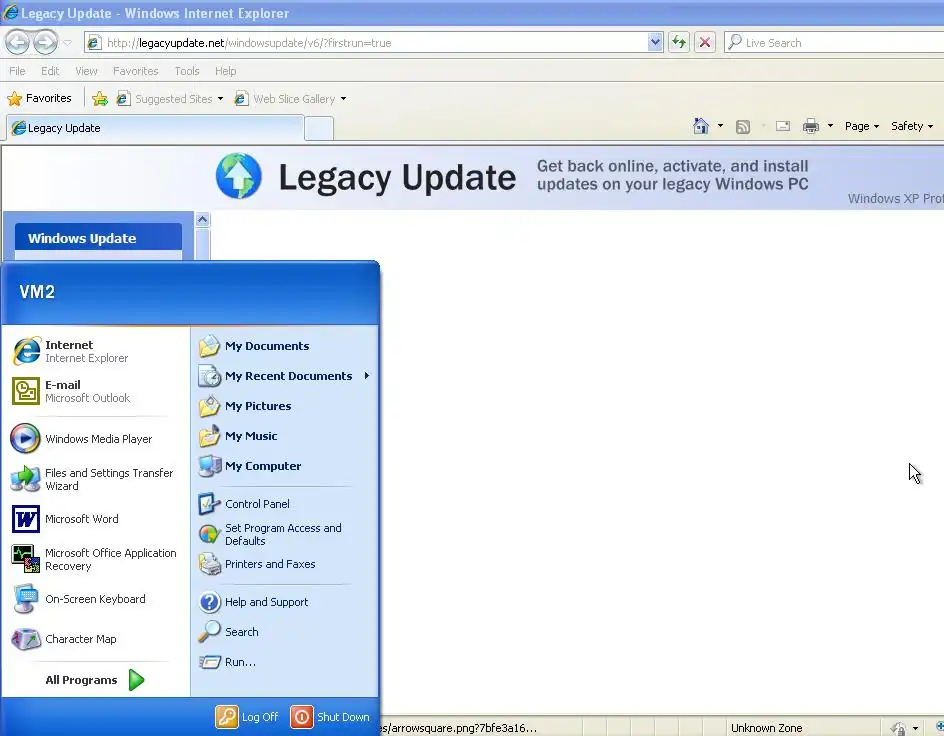Open the Safety menu dropdown
Screen dimensions: 944x736
point(911,126)
